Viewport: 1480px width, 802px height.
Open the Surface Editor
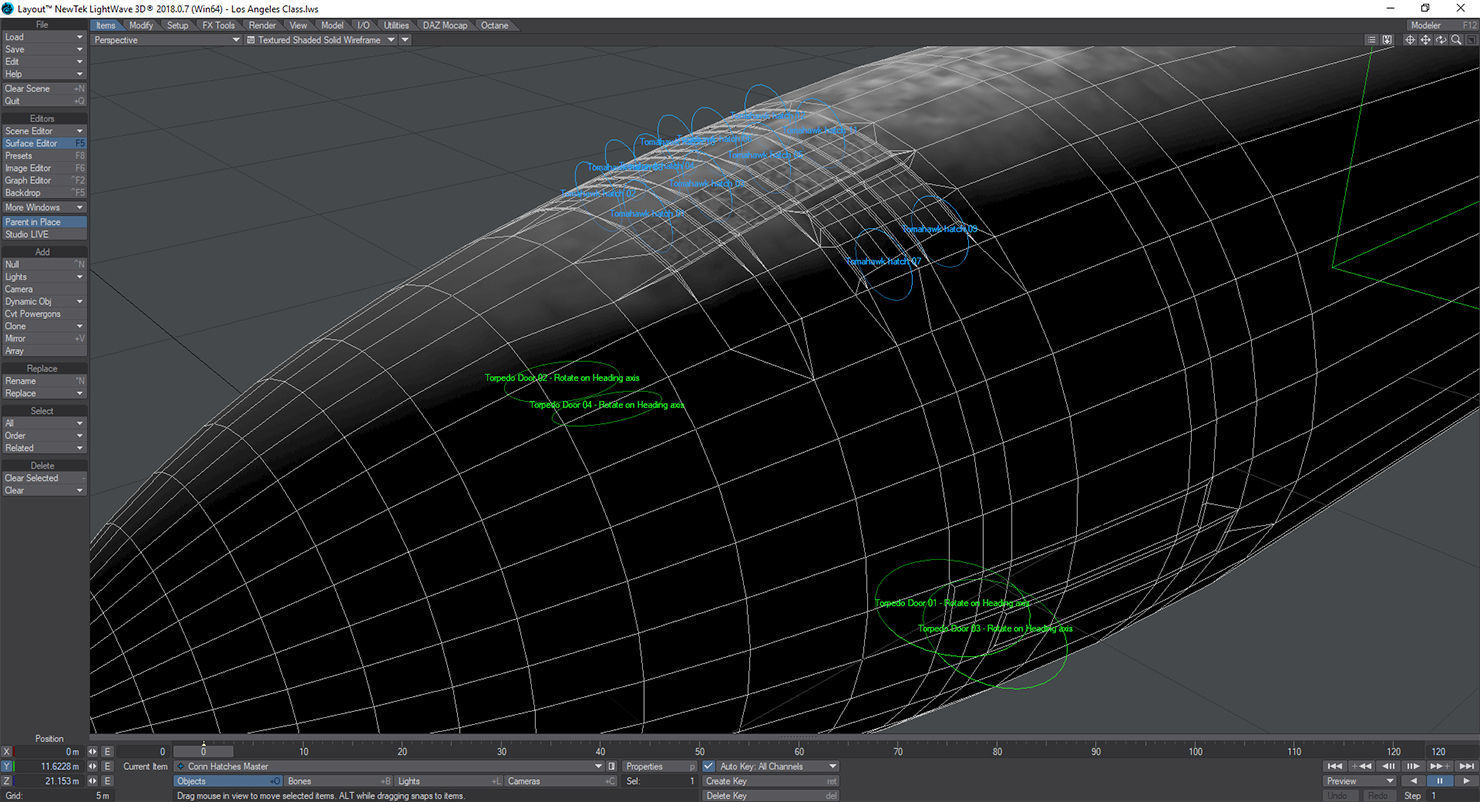[x=44, y=143]
